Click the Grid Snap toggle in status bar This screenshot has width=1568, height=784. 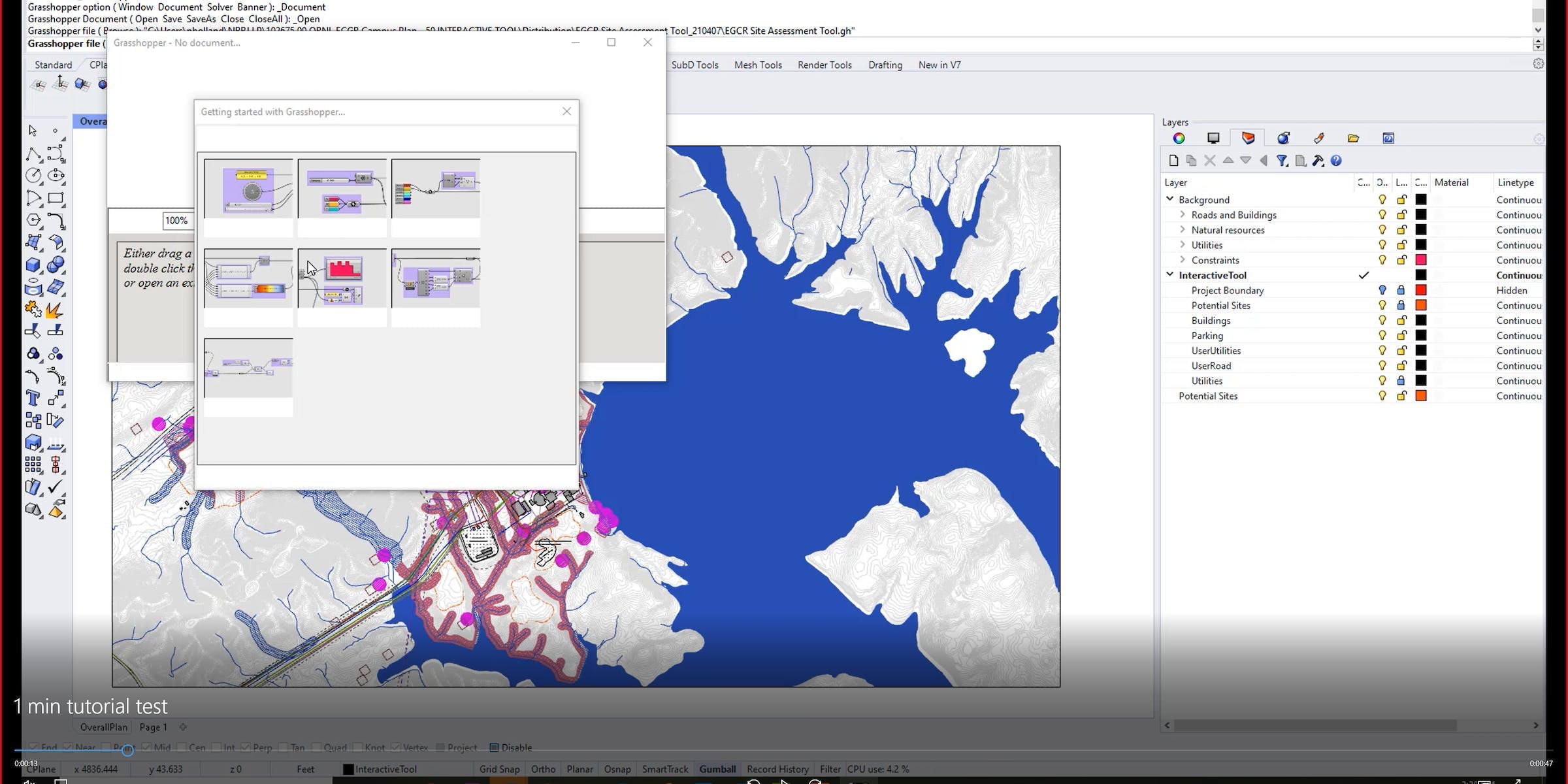tap(500, 769)
